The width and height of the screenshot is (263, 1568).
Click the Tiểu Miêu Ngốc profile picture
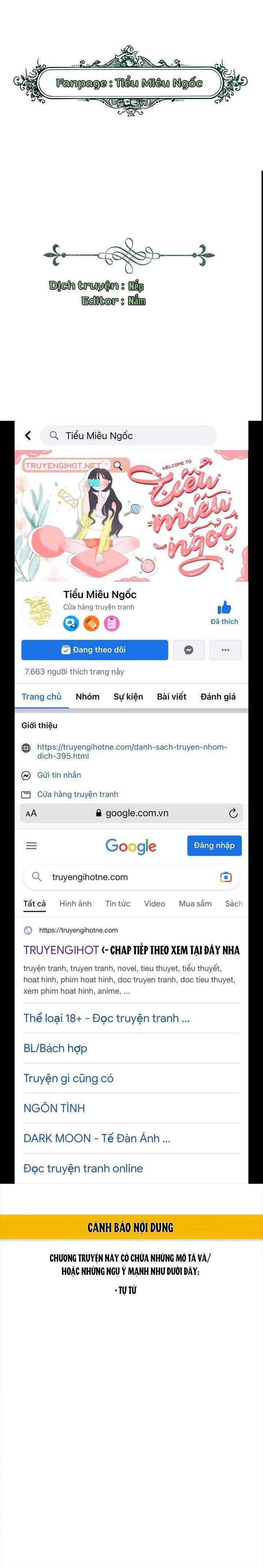point(39,609)
